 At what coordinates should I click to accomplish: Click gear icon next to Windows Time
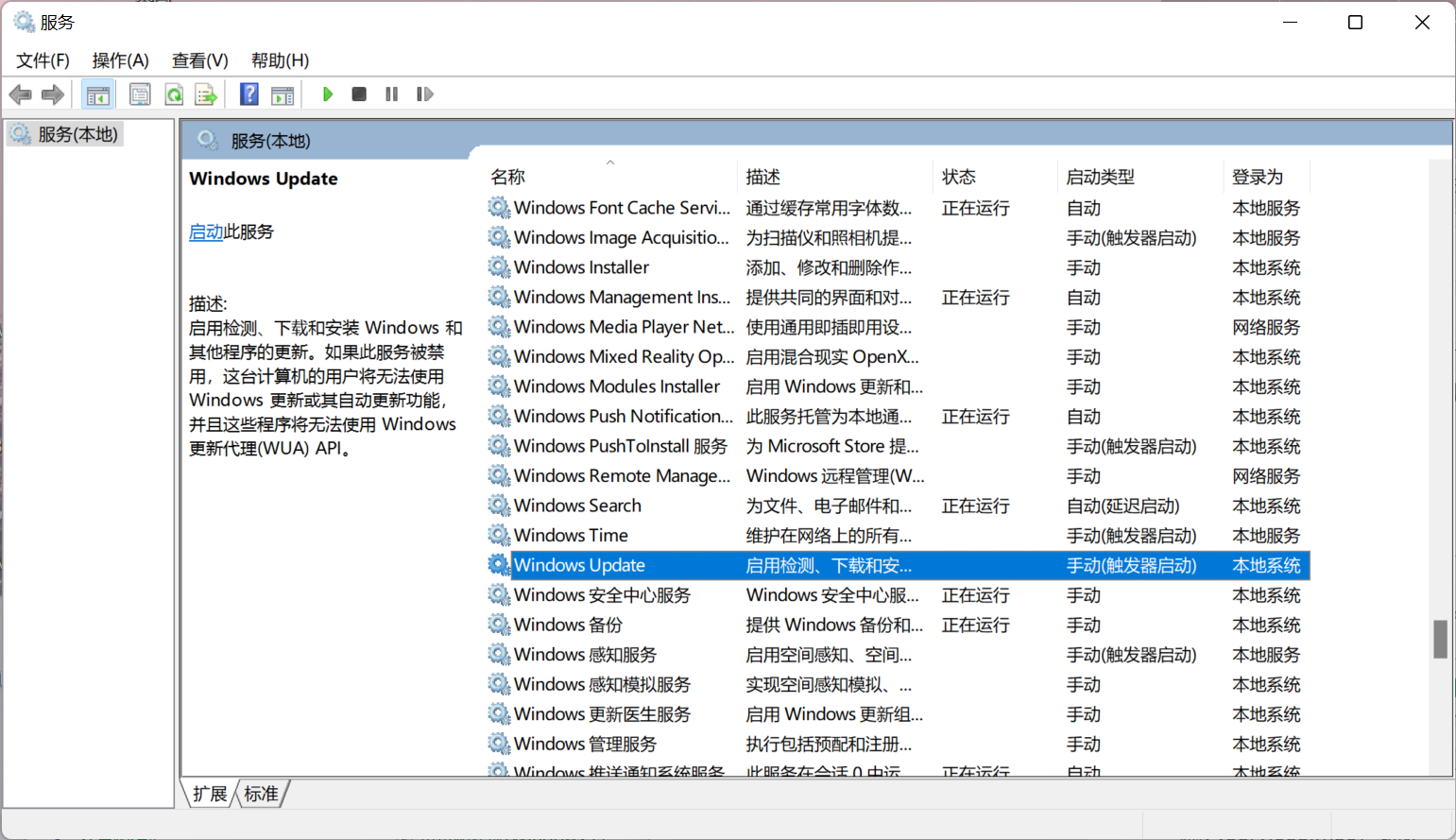[499, 535]
